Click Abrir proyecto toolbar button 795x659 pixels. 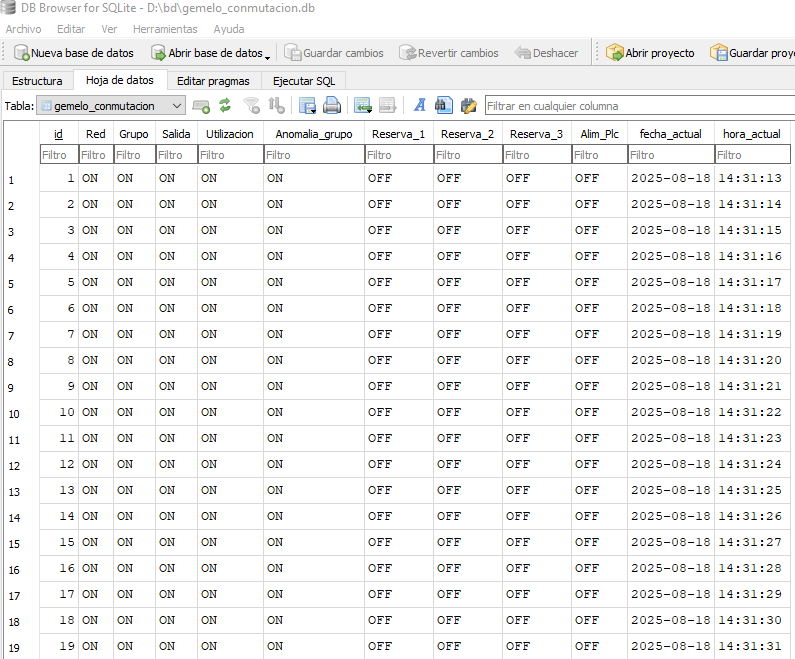coord(650,53)
